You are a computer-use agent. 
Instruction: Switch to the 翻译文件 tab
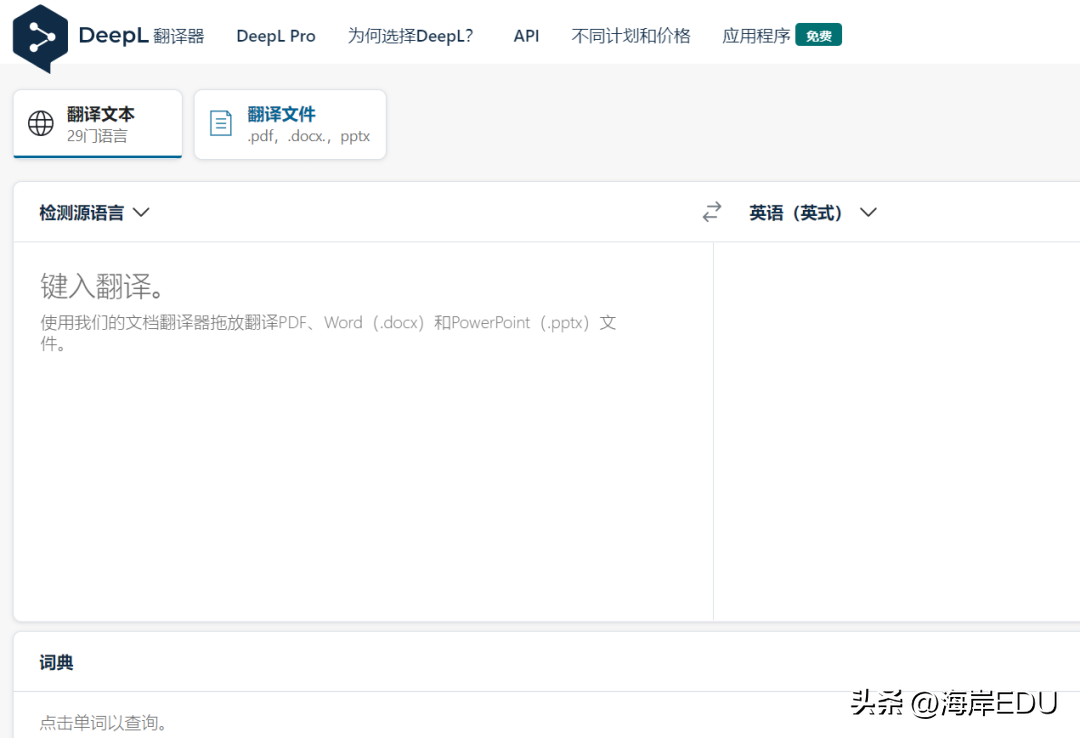coord(290,124)
